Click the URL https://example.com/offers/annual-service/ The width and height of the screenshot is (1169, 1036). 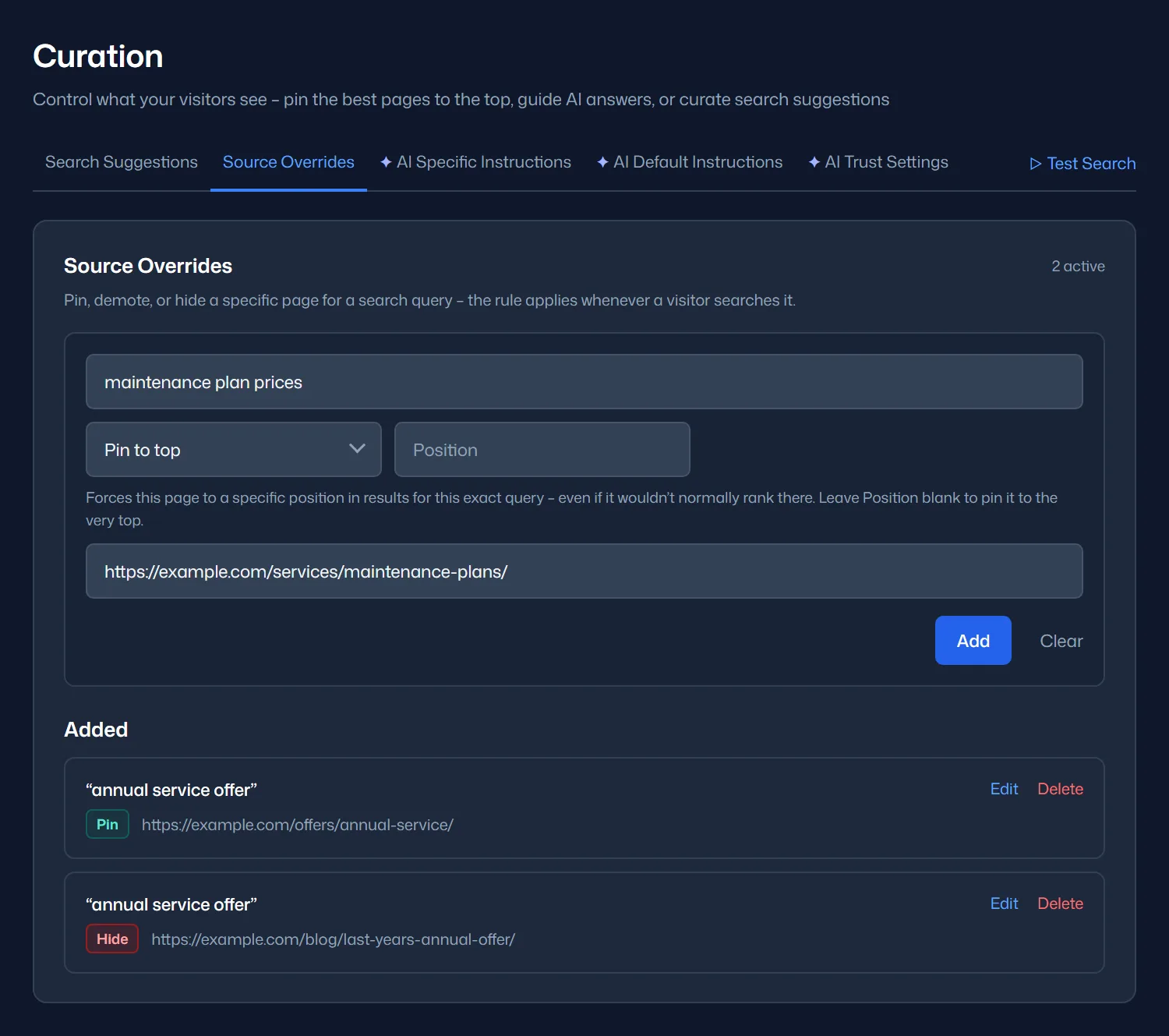[298, 825]
